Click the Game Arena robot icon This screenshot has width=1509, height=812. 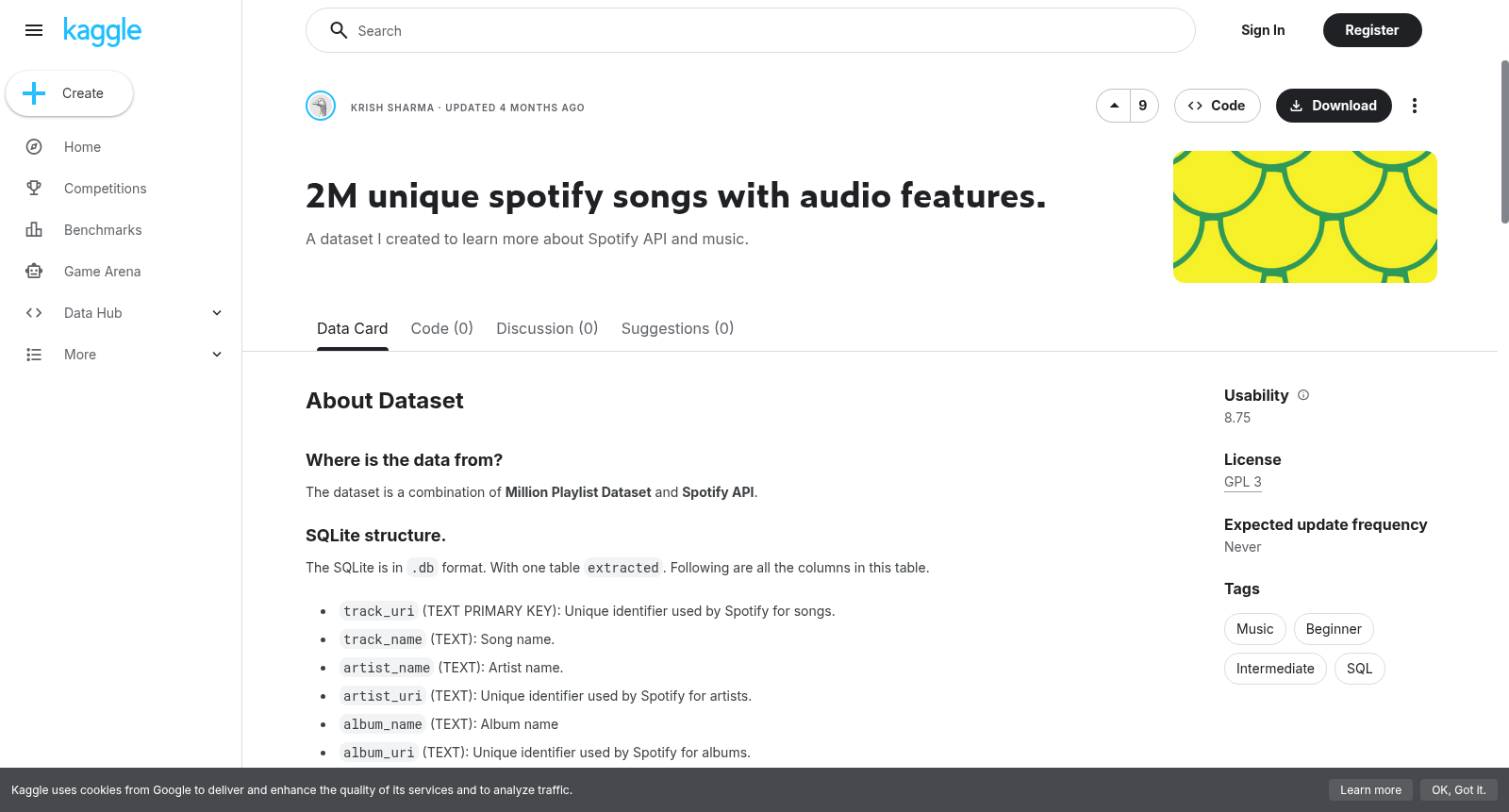34,272
